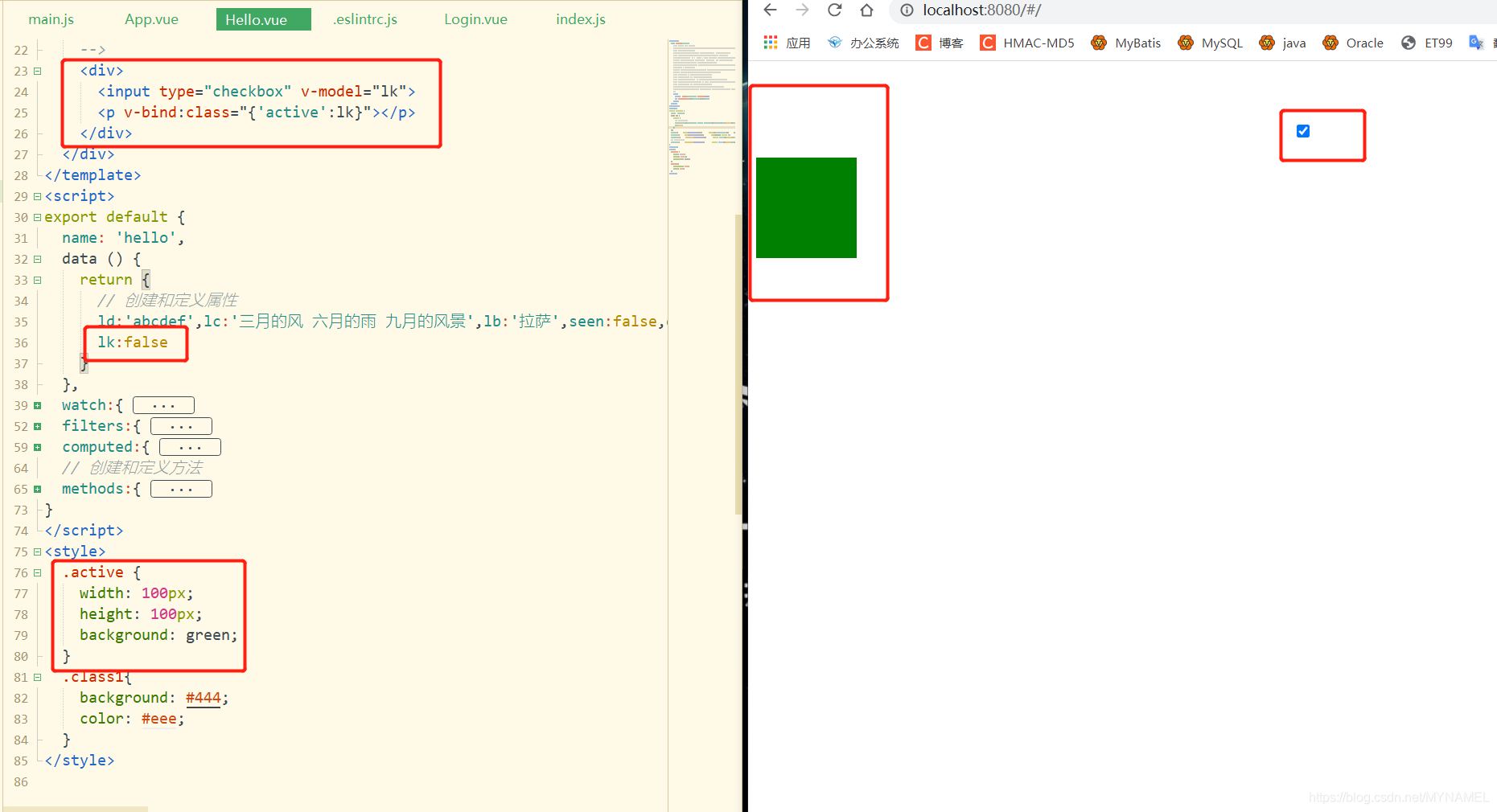Select the Hello.vue tab

pos(263,19)
